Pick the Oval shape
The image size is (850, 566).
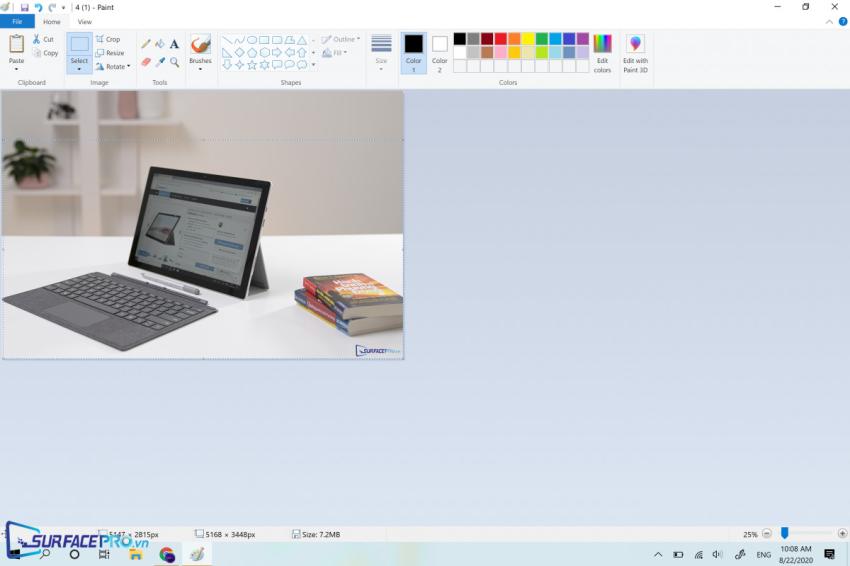click(252, 40)
